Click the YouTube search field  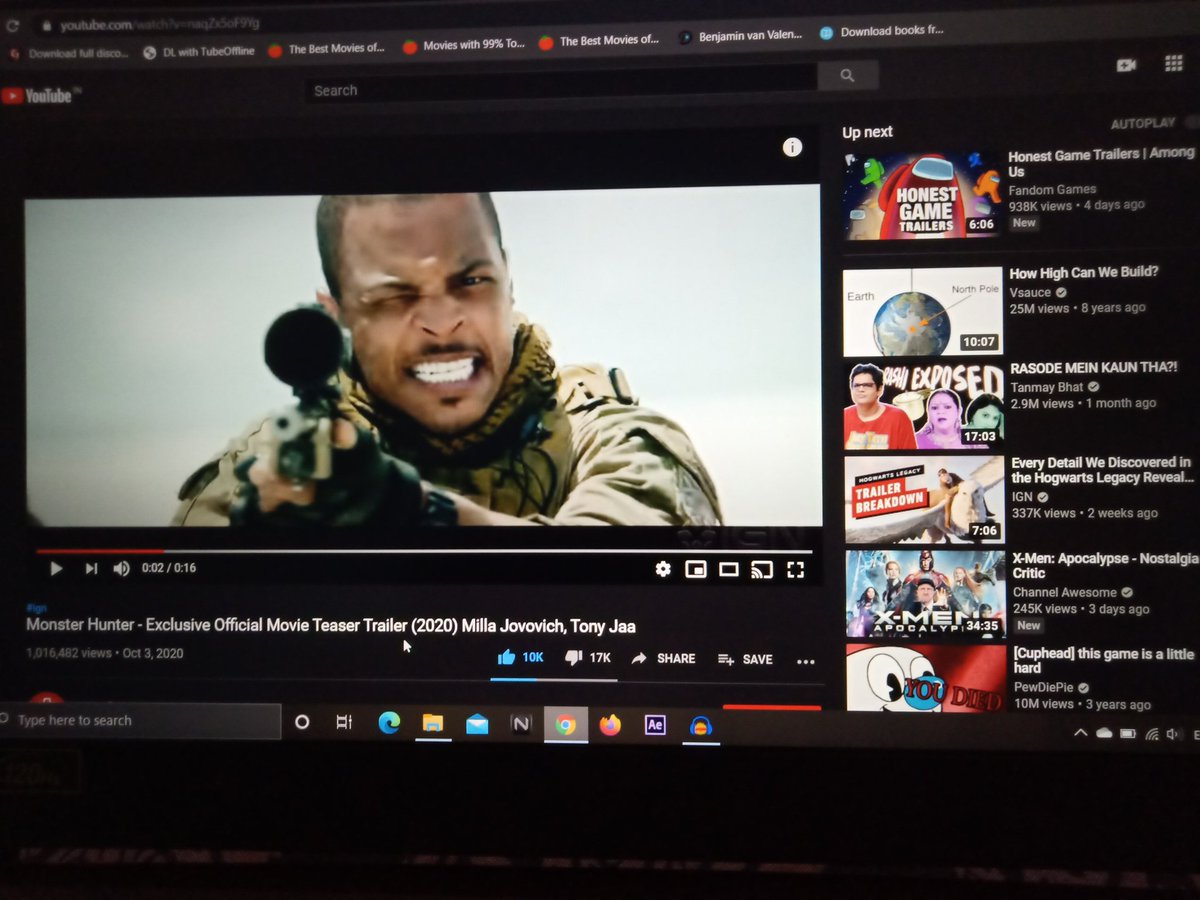[560, 88]
